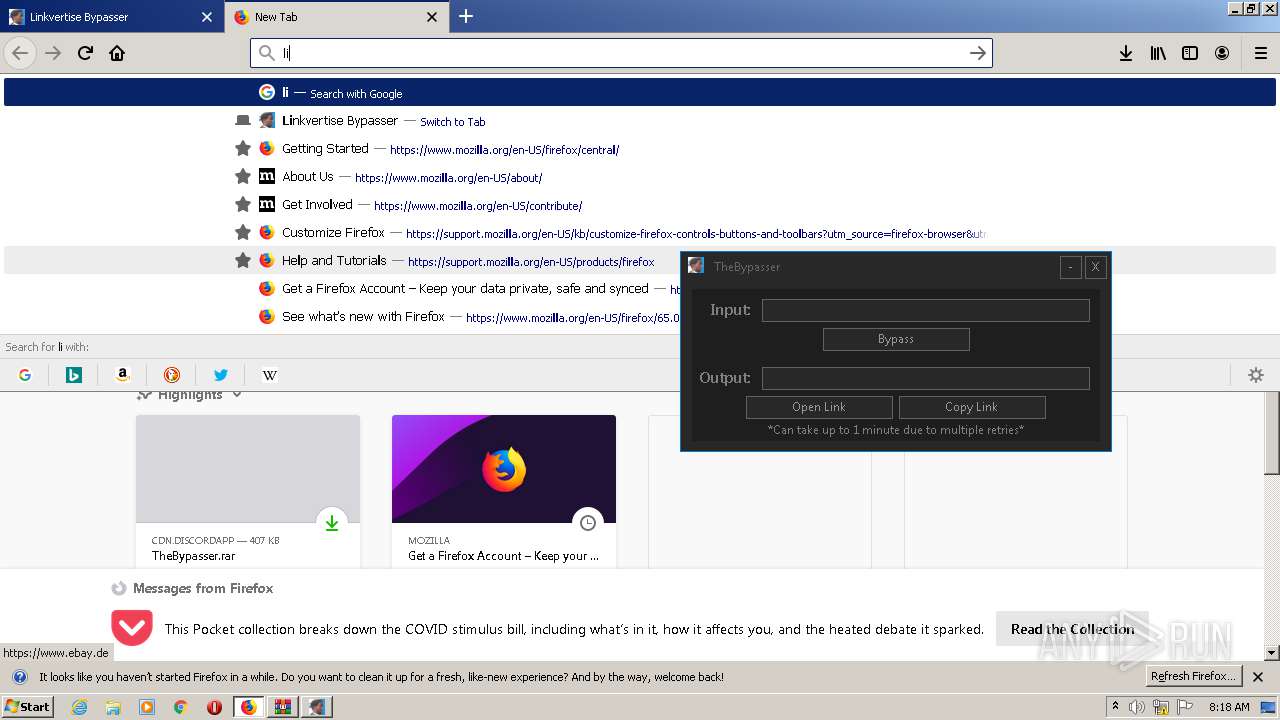Open Internet Explorer from the taskbar

pyautogui.click(x=80, y=707)
